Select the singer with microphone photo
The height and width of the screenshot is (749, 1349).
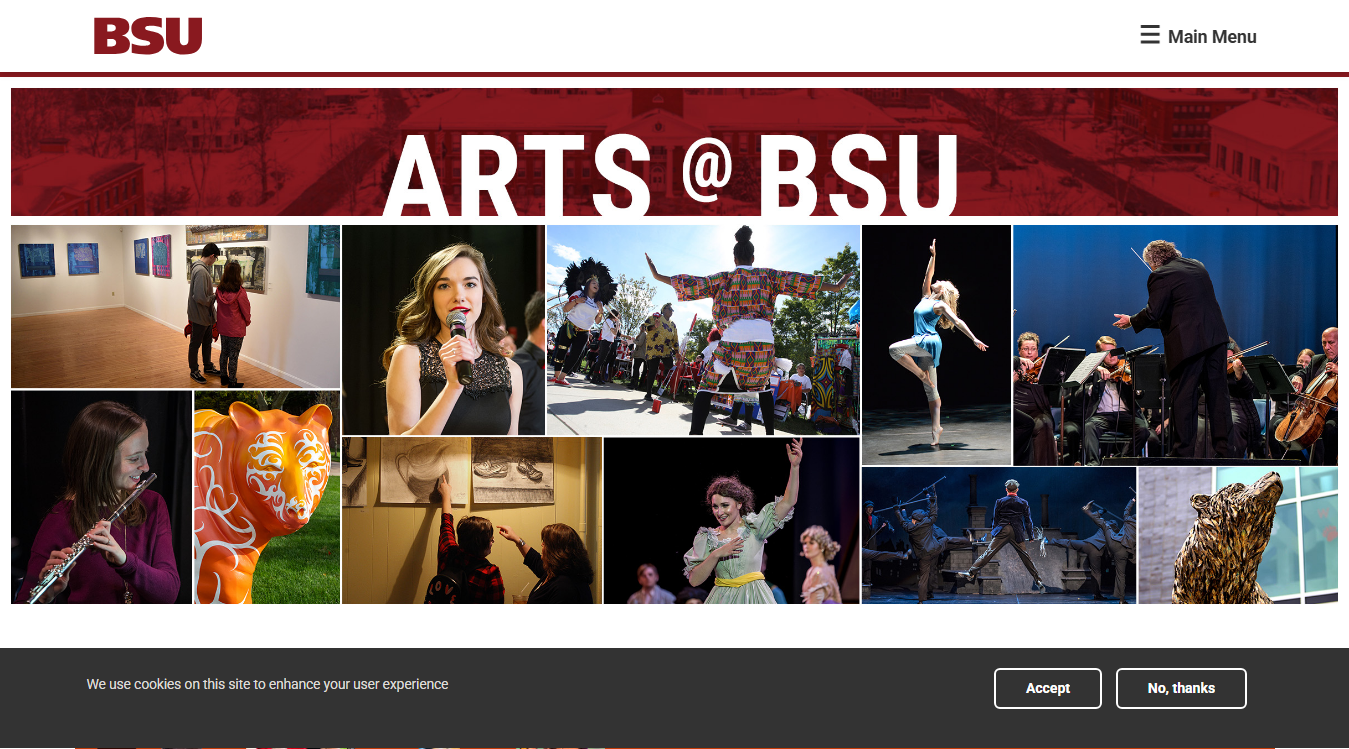click(443, 330)
